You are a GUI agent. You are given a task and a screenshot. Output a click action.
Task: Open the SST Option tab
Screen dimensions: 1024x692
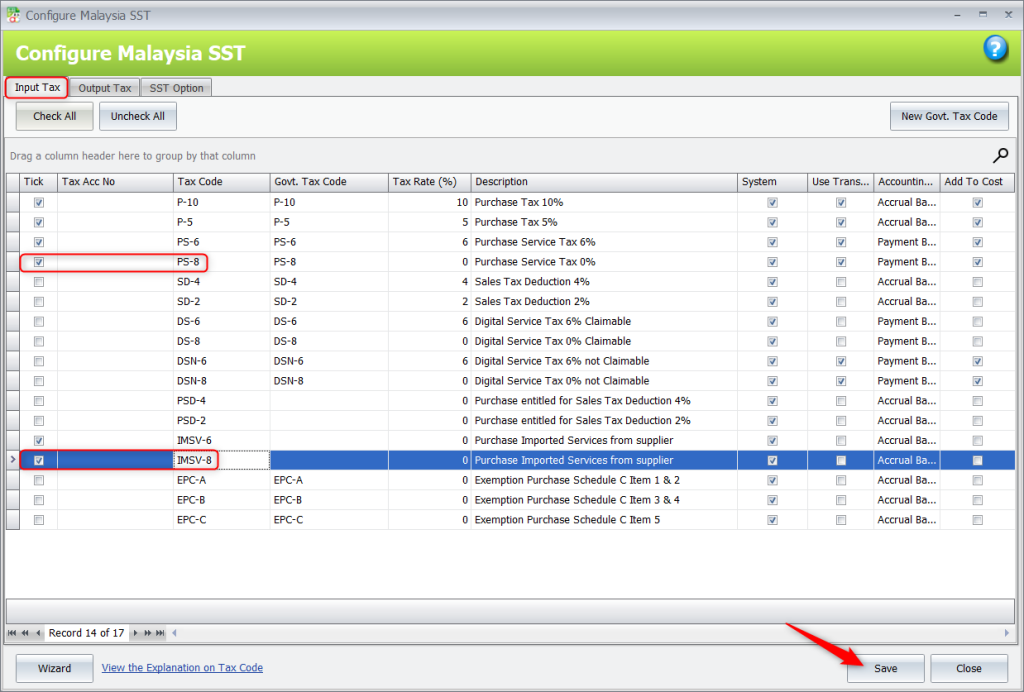point(176,87)
